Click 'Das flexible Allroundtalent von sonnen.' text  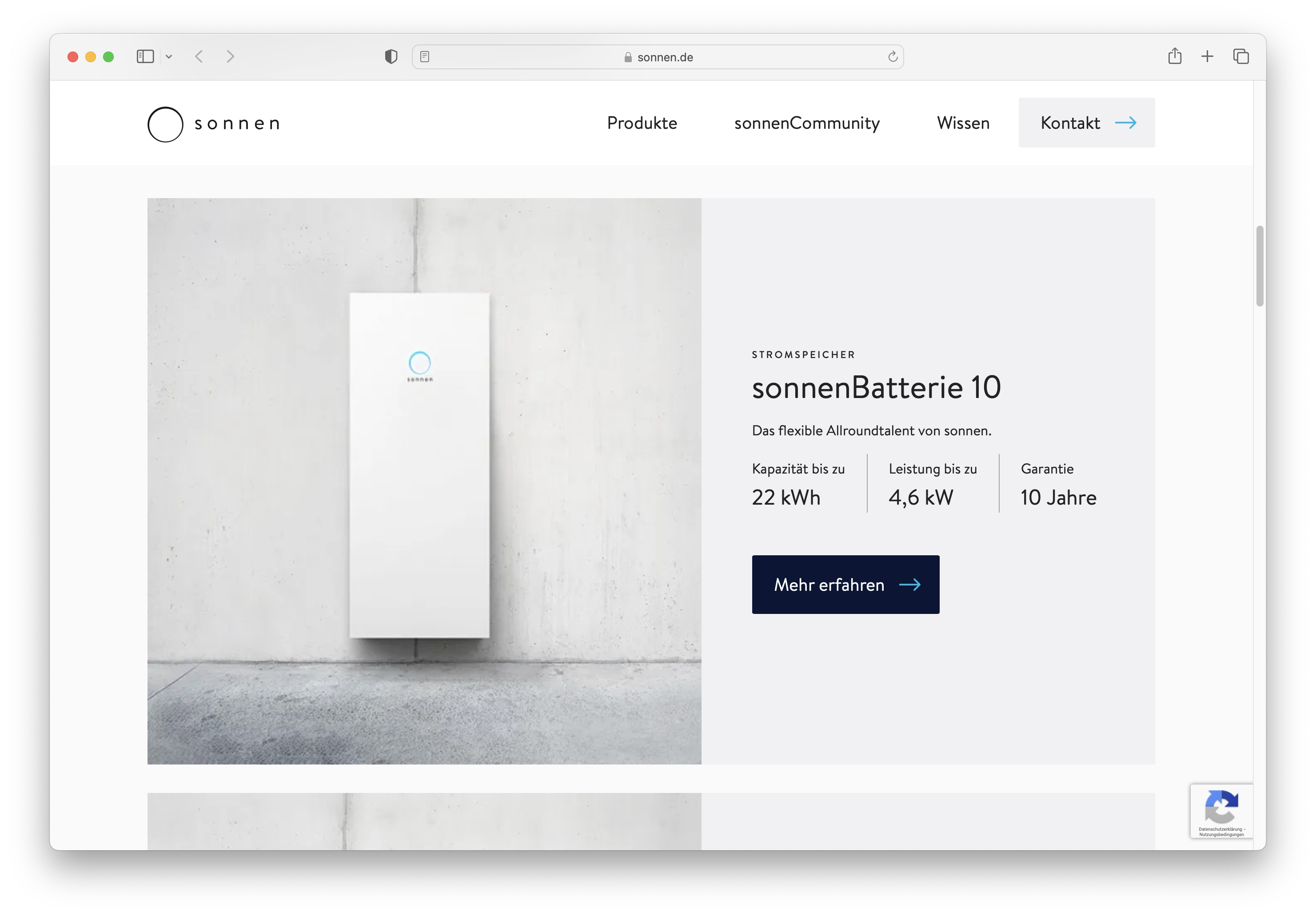[x=871, y=430]
